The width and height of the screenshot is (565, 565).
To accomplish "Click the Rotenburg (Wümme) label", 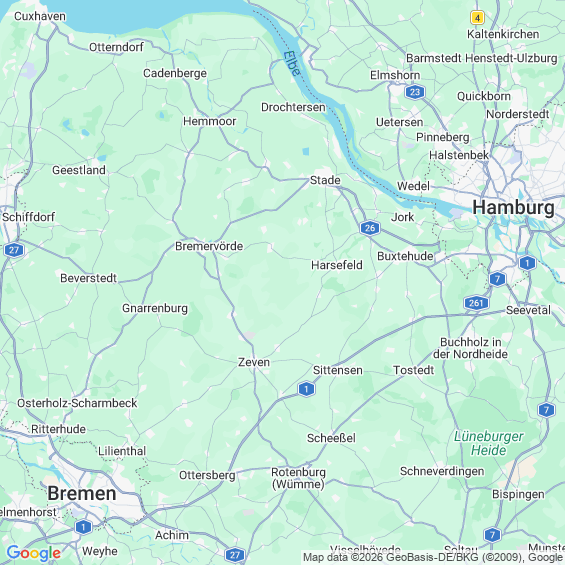I will pos(298,478).
